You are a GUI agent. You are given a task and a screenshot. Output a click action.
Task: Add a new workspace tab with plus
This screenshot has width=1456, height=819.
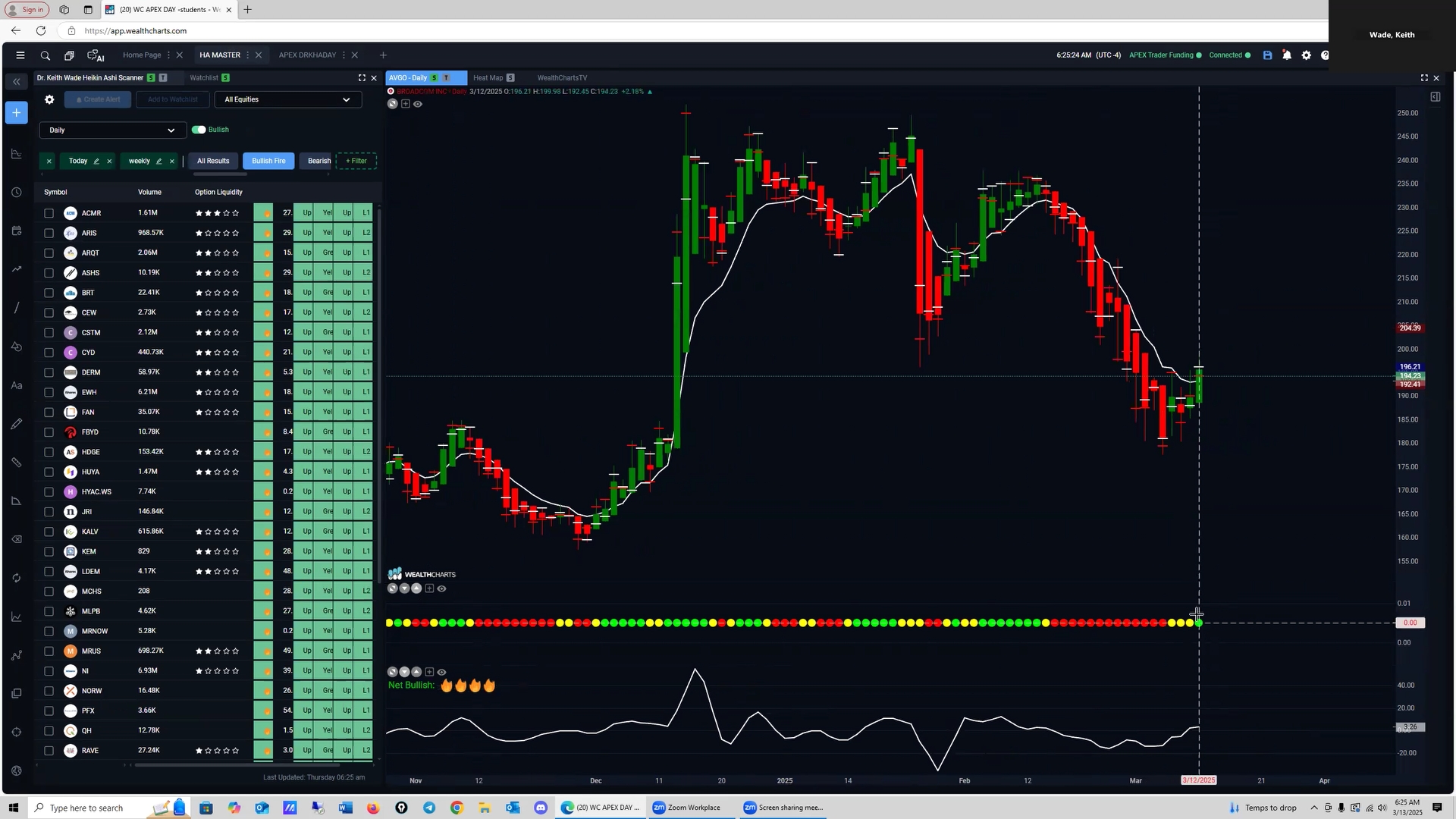coord(383,55)
